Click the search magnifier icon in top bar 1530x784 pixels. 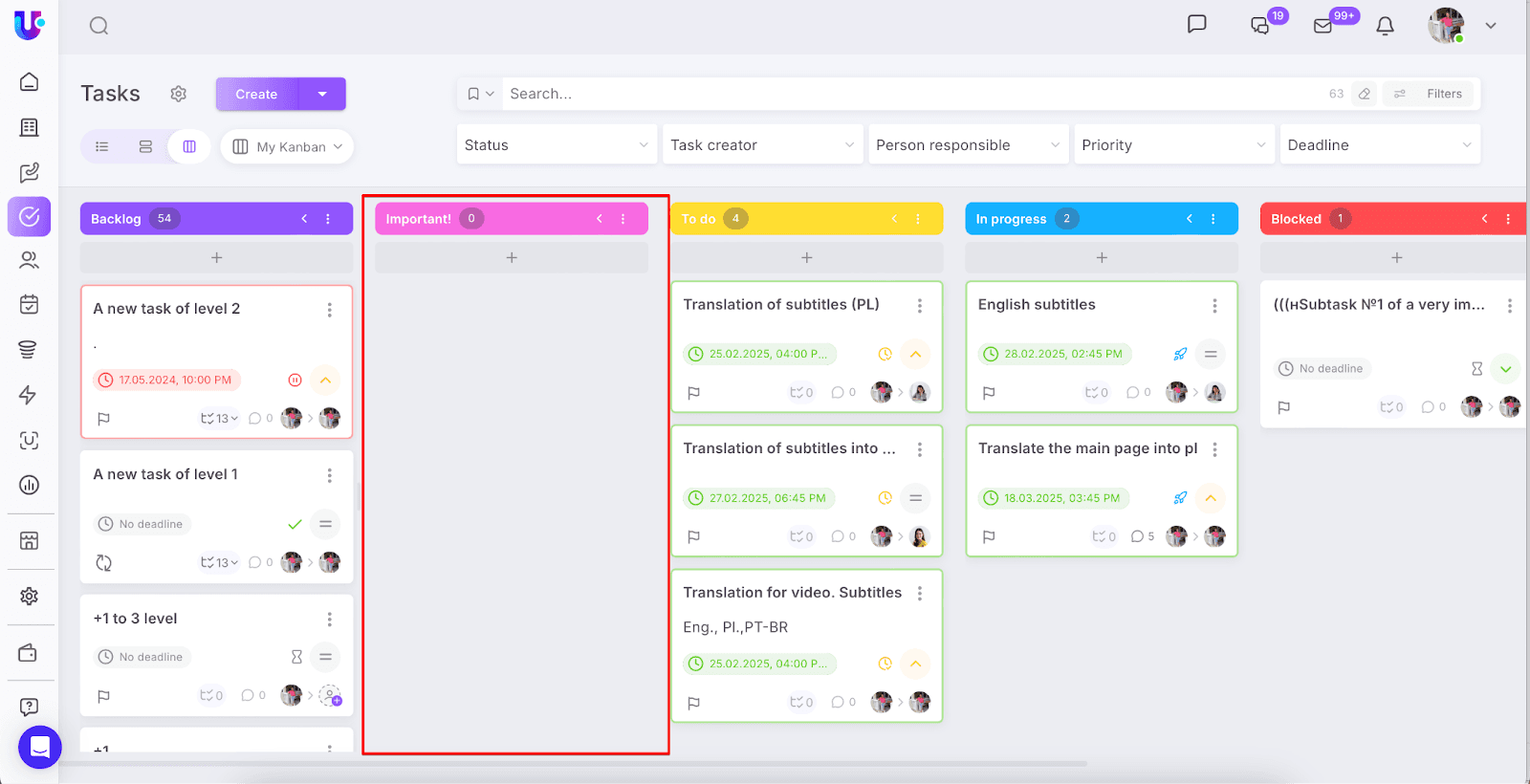coord(98,26)
